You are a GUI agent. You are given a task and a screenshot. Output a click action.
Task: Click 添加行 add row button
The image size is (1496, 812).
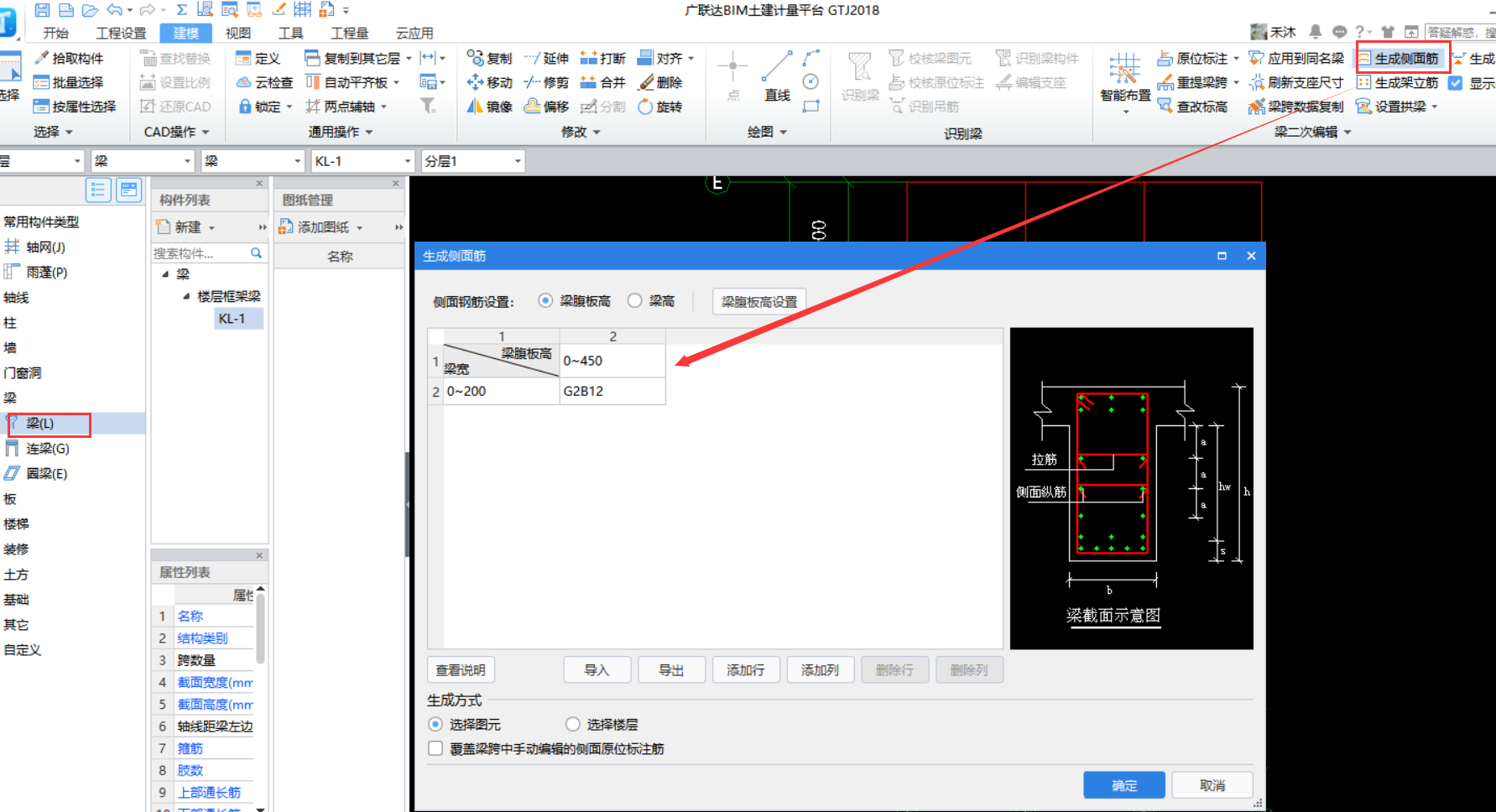point(746,670)
